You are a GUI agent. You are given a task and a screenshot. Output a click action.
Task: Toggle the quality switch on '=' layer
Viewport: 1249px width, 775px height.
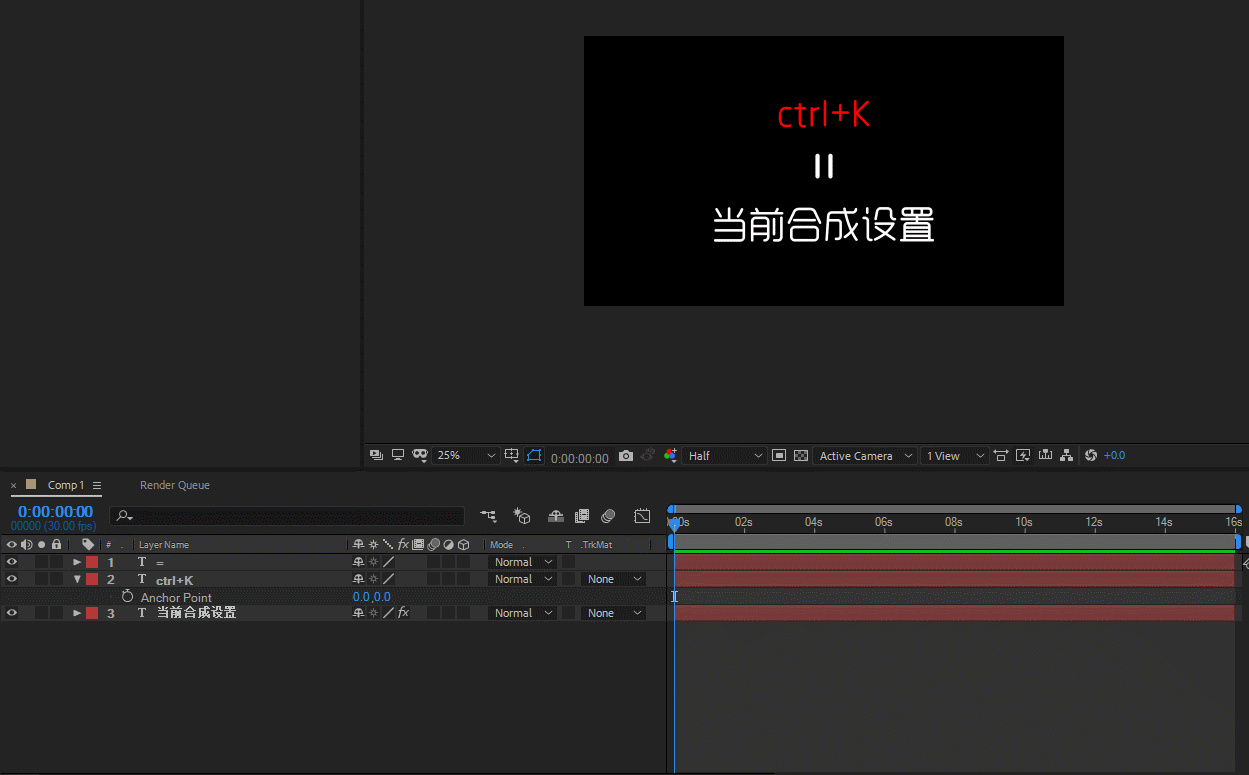[x=388, y=562]
